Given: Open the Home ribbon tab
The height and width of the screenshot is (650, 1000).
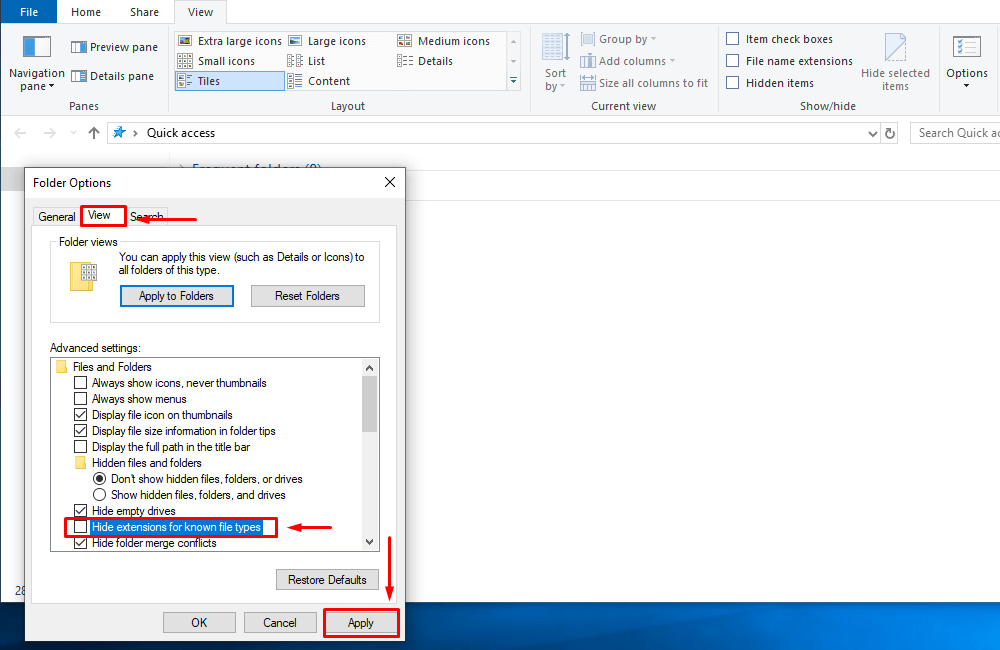Looking at the screenshot, I should (86, 12).
